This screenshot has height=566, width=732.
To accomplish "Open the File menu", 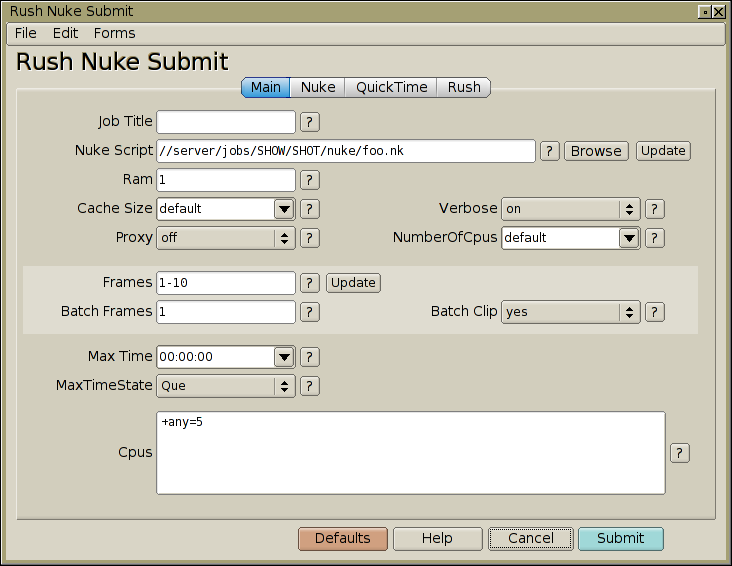I will [x=26, y=34].
